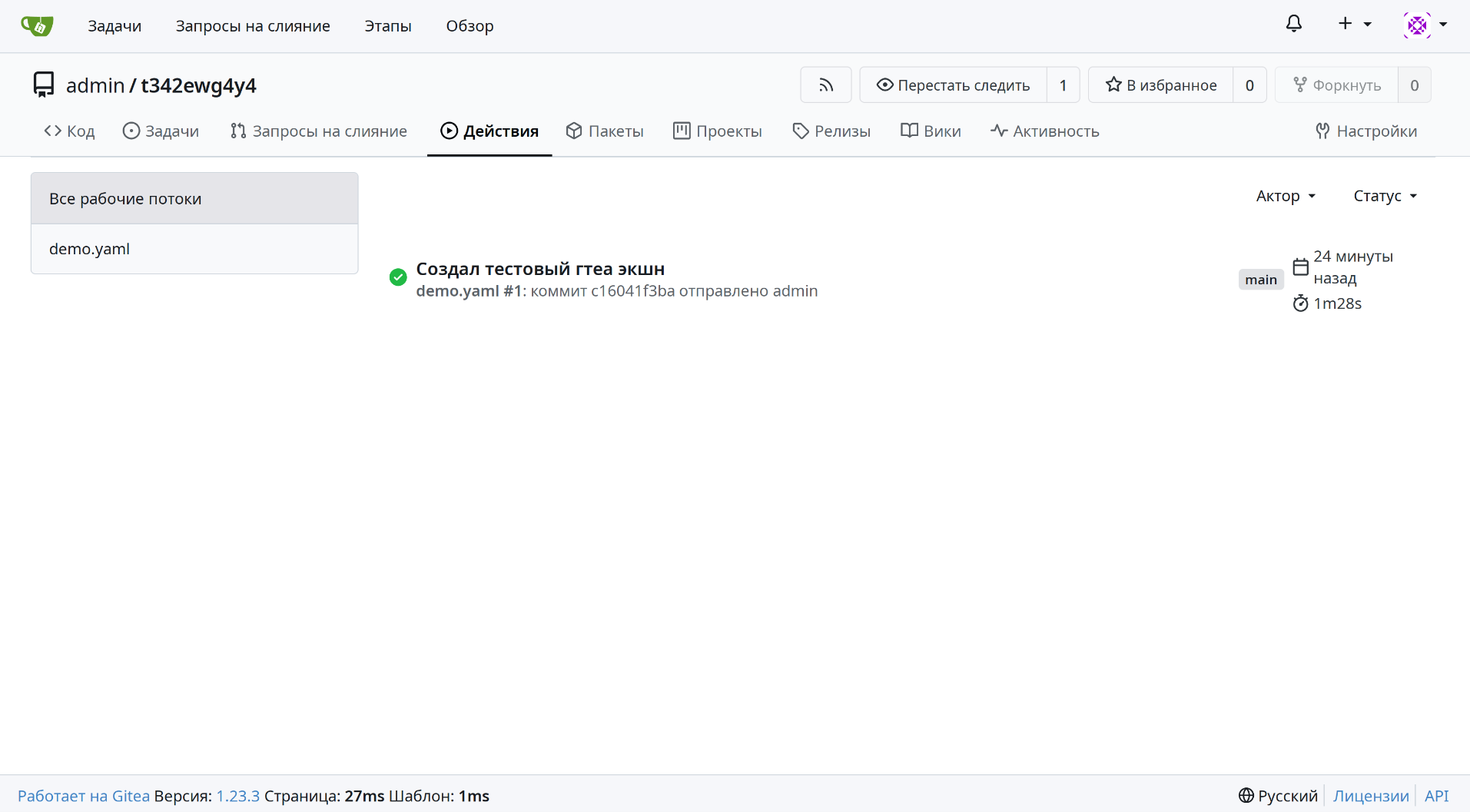This screenshot has width=1470, height=812.
Task: Expand the Актор filter dropdown
Action: click(x=1286, y=196)
